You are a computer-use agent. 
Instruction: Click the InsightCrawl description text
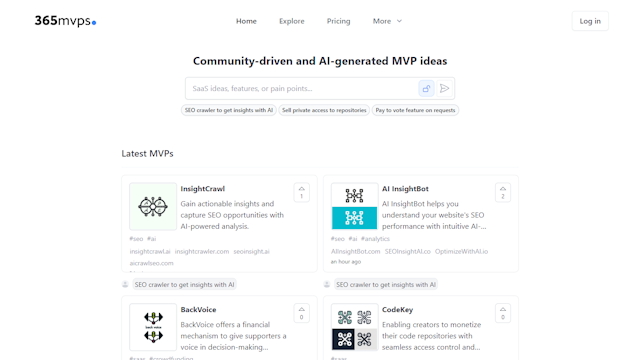pyautogui.click(x=232, y=215)
